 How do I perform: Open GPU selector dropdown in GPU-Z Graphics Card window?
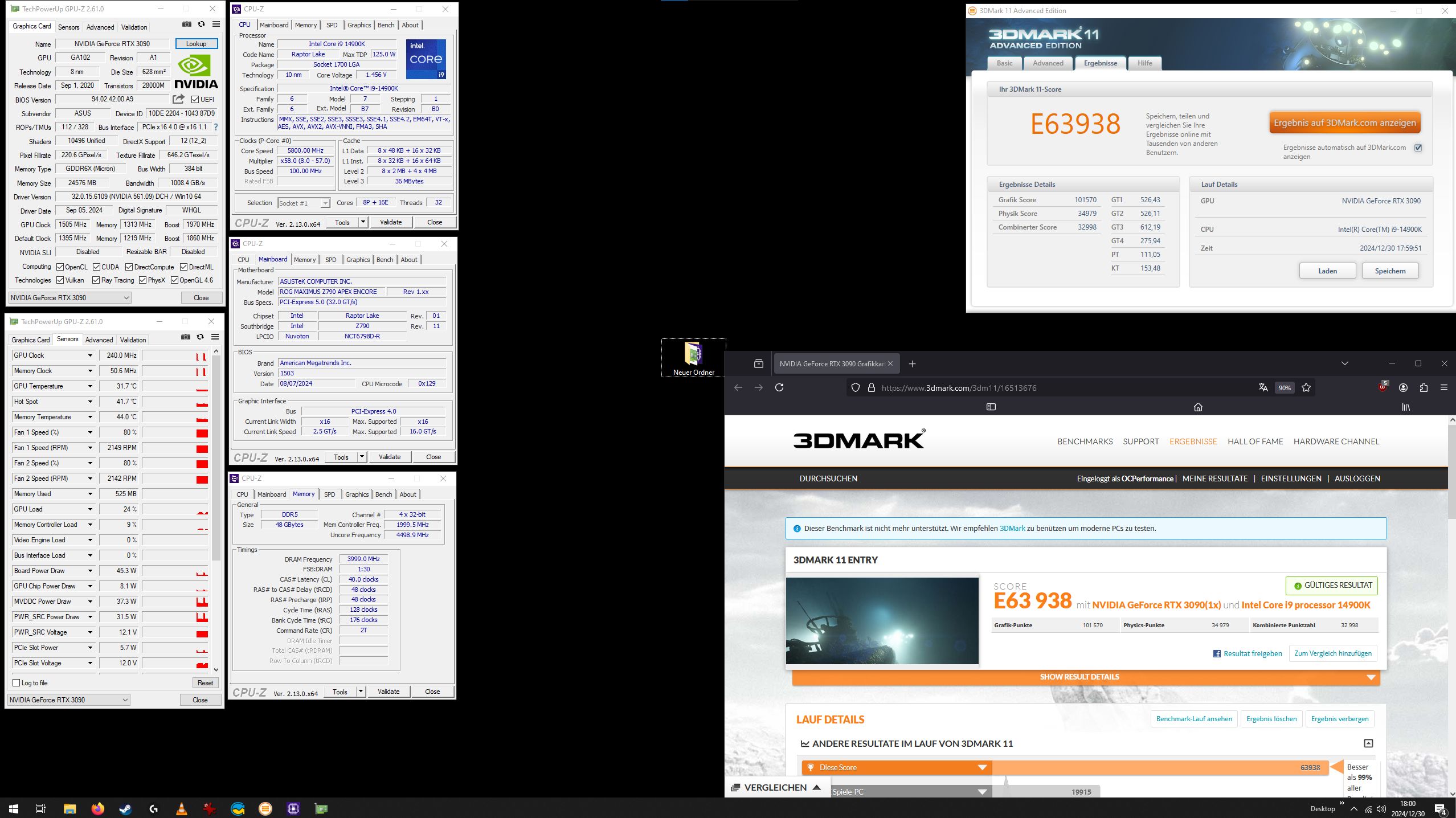click(x=70, y=297)
